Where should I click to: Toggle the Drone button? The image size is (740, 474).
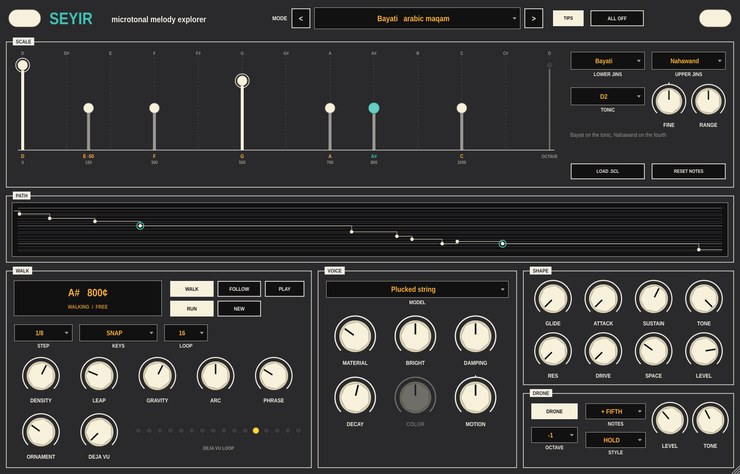click(554, 411)
